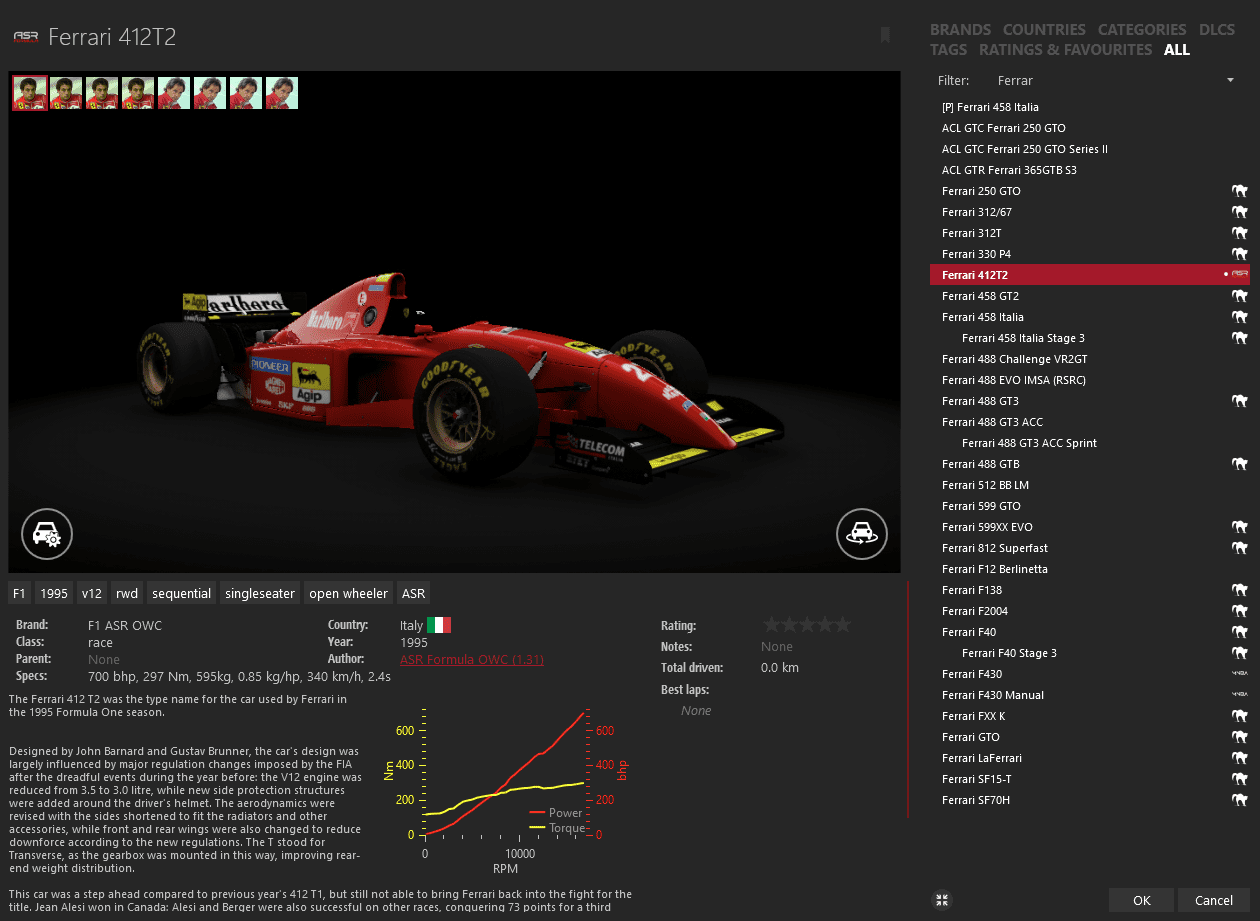
Task: Click the horse badge on the Ferrari 250 GTO row
Action: pyautogui.click(x=1240, y=191)
